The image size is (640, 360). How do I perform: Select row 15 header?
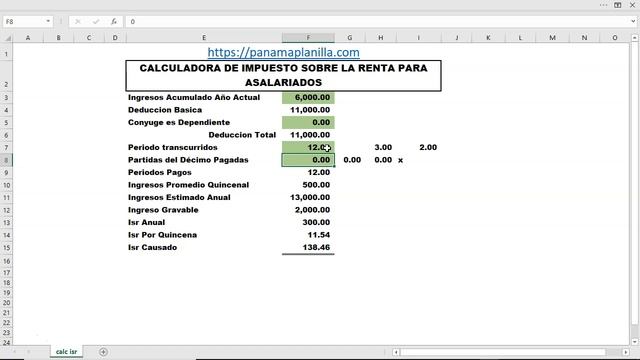tap(6, 248)
